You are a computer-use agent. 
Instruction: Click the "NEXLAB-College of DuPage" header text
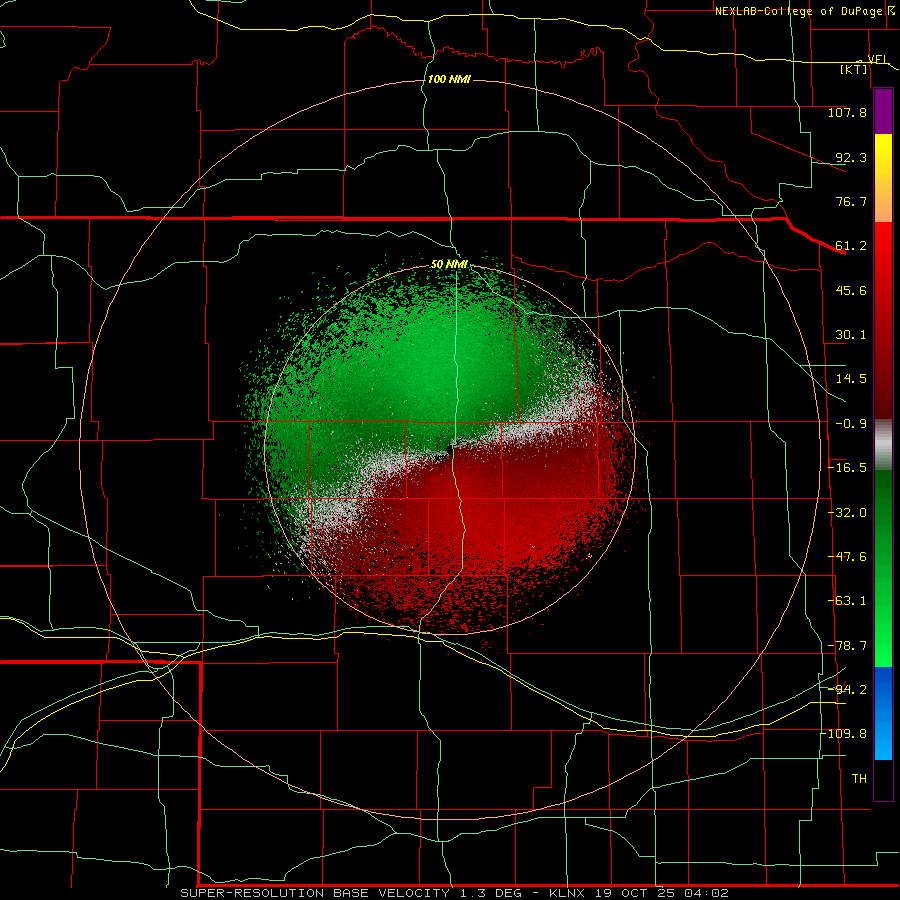tap(798, 11)
